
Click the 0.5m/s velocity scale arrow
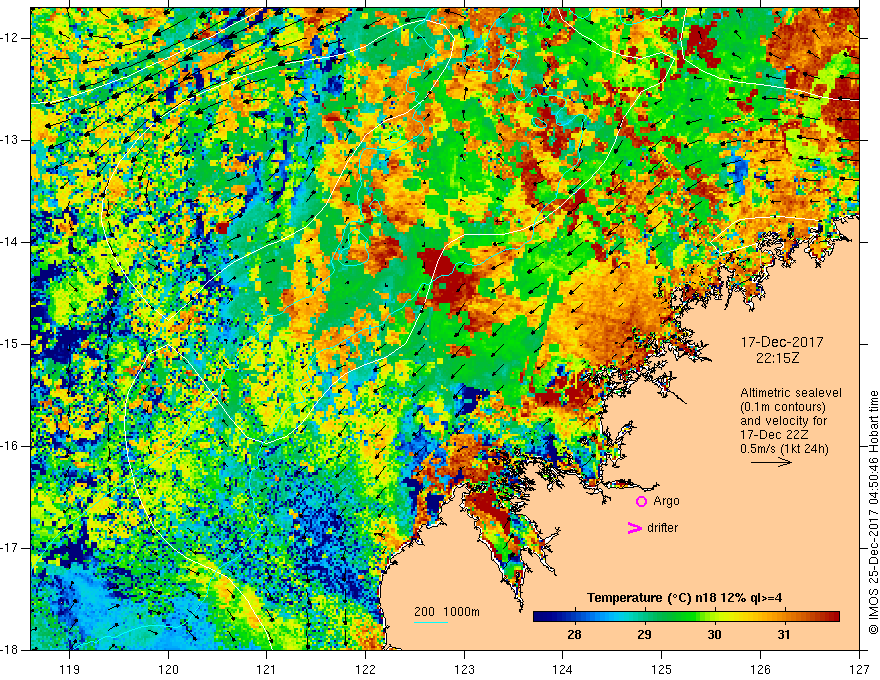coord(771,462)
